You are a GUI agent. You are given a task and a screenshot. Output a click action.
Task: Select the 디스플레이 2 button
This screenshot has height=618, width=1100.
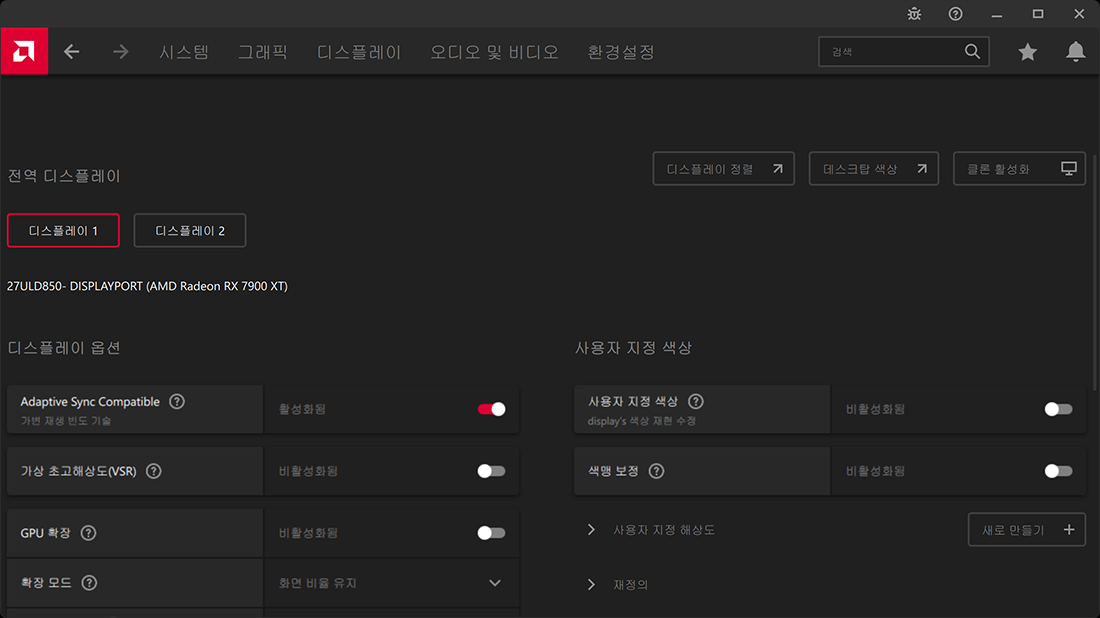[190, 230]
